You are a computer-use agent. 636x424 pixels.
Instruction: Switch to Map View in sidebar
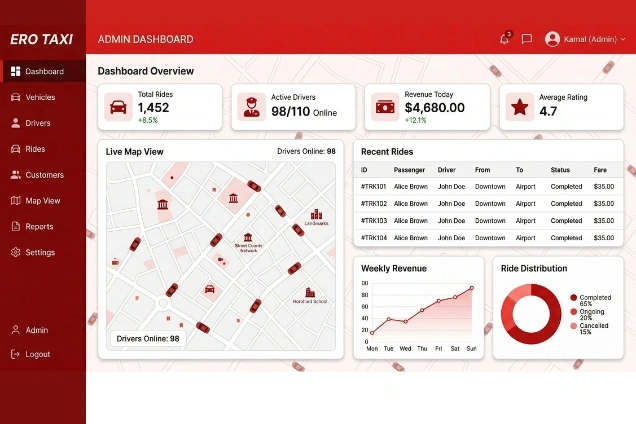(42, 201)
